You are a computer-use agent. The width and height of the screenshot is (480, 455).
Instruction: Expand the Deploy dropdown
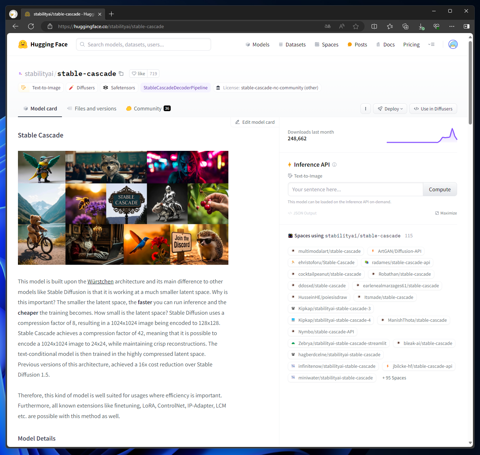[x=390, y=109]
